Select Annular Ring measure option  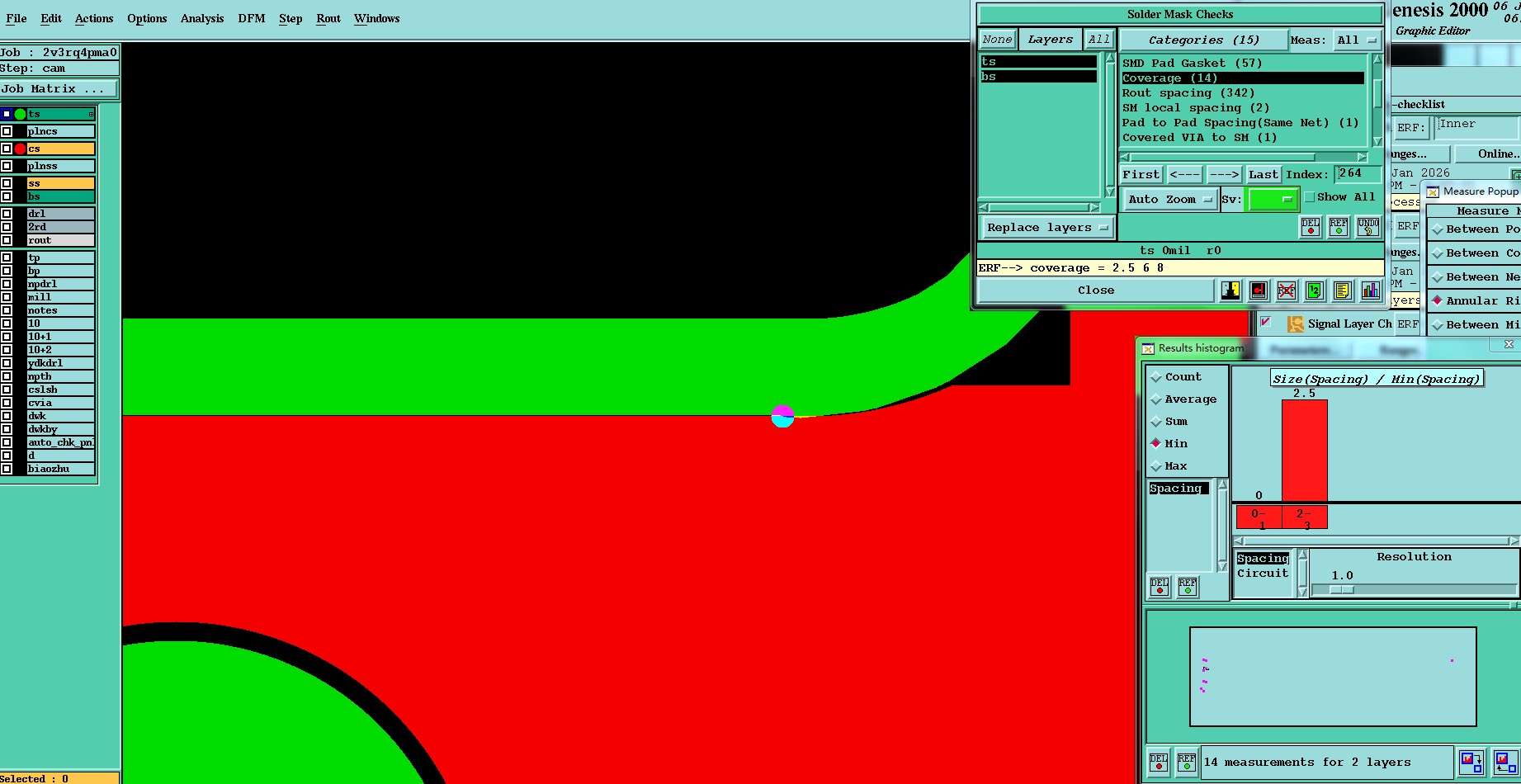tap(1437, 300)
